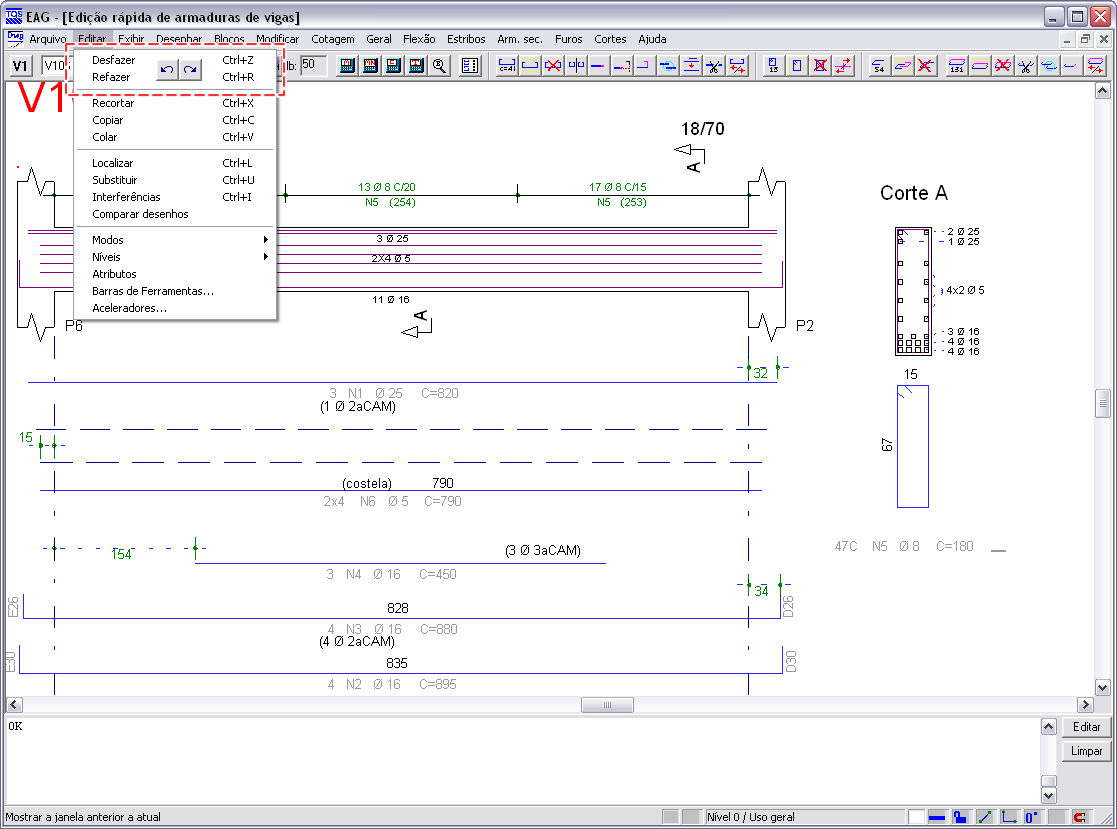1117x829 pixels.
Task: Select Comparar desenhos menu entry
Action: coord(140,214)
